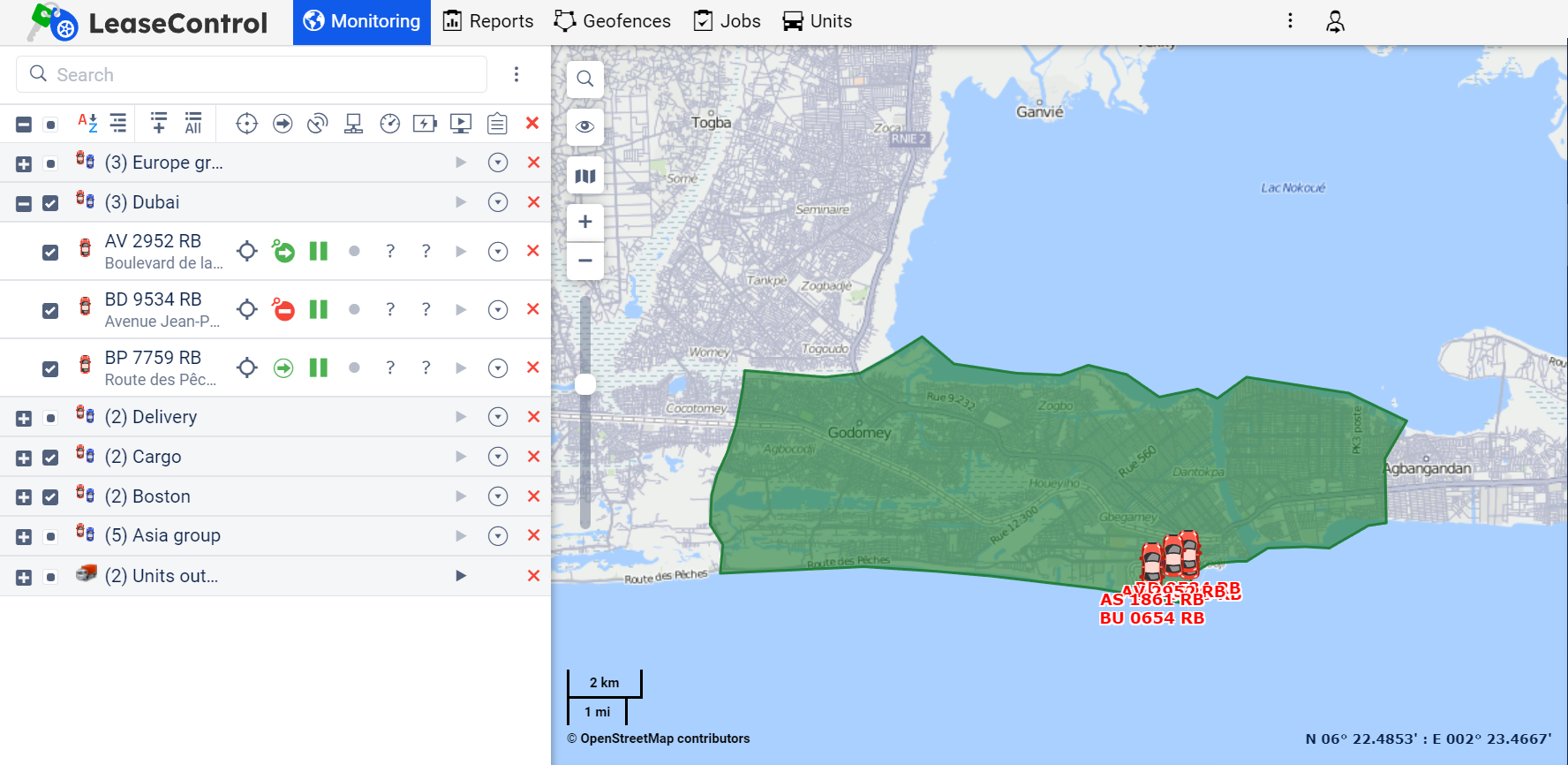Click the A-Z sort icon in toolbar
Image resolution: width=1568 pixels, height=765 pixels.
point(87,123)
